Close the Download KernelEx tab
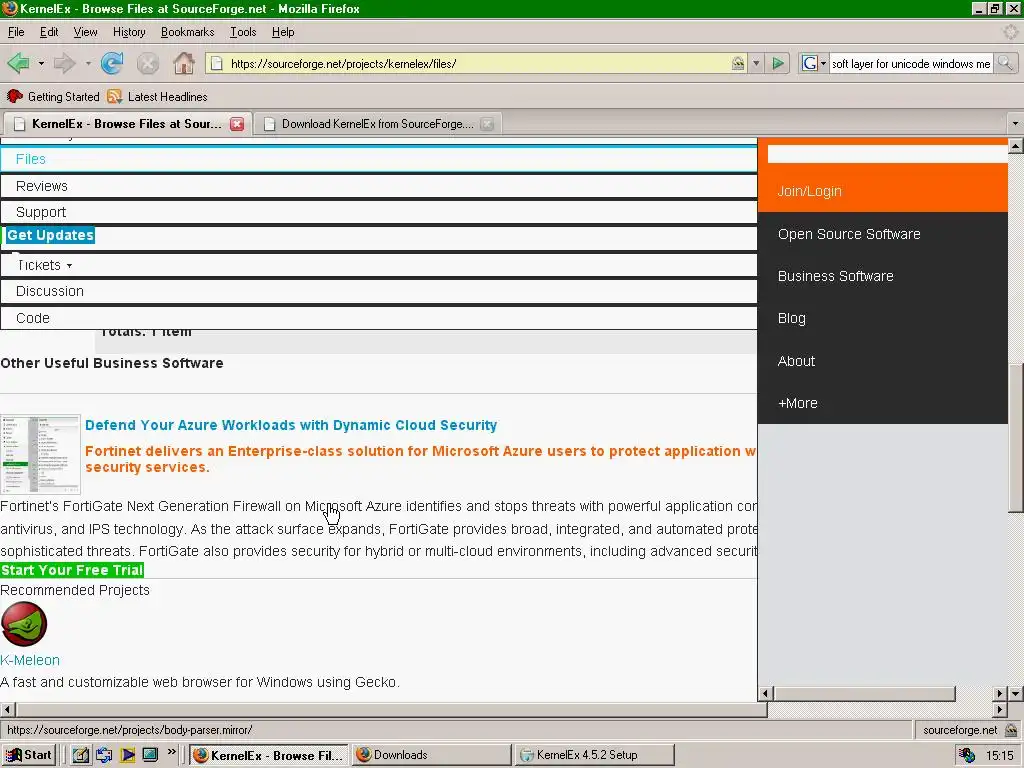The width and height of the screenshot is (1024, 768). point(487,124)
